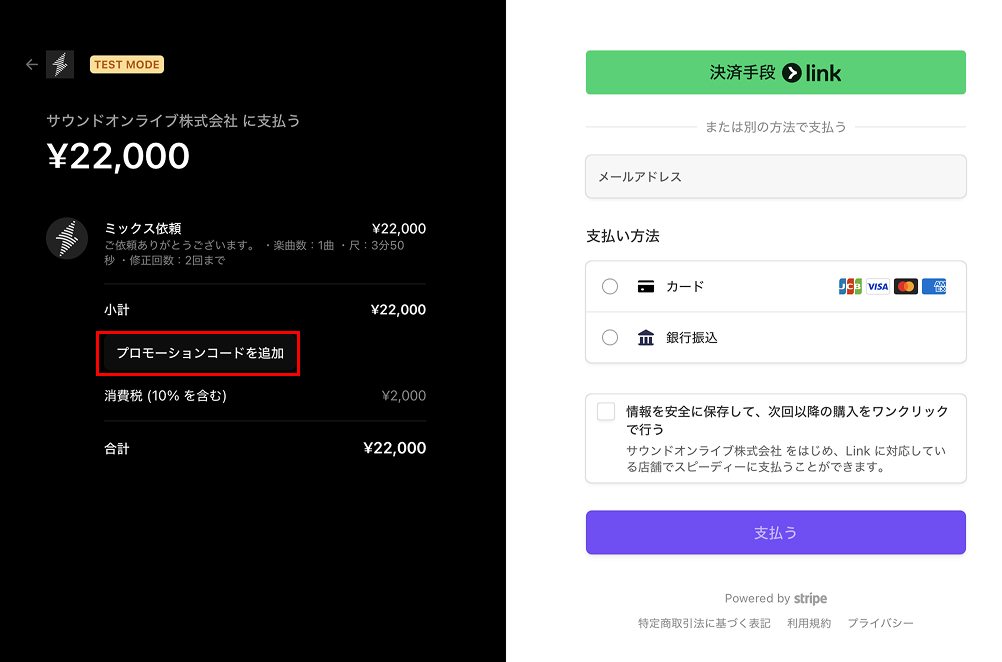
Task: Click the American Express logo
Action: pyautogui.click(x=934, y=287)
